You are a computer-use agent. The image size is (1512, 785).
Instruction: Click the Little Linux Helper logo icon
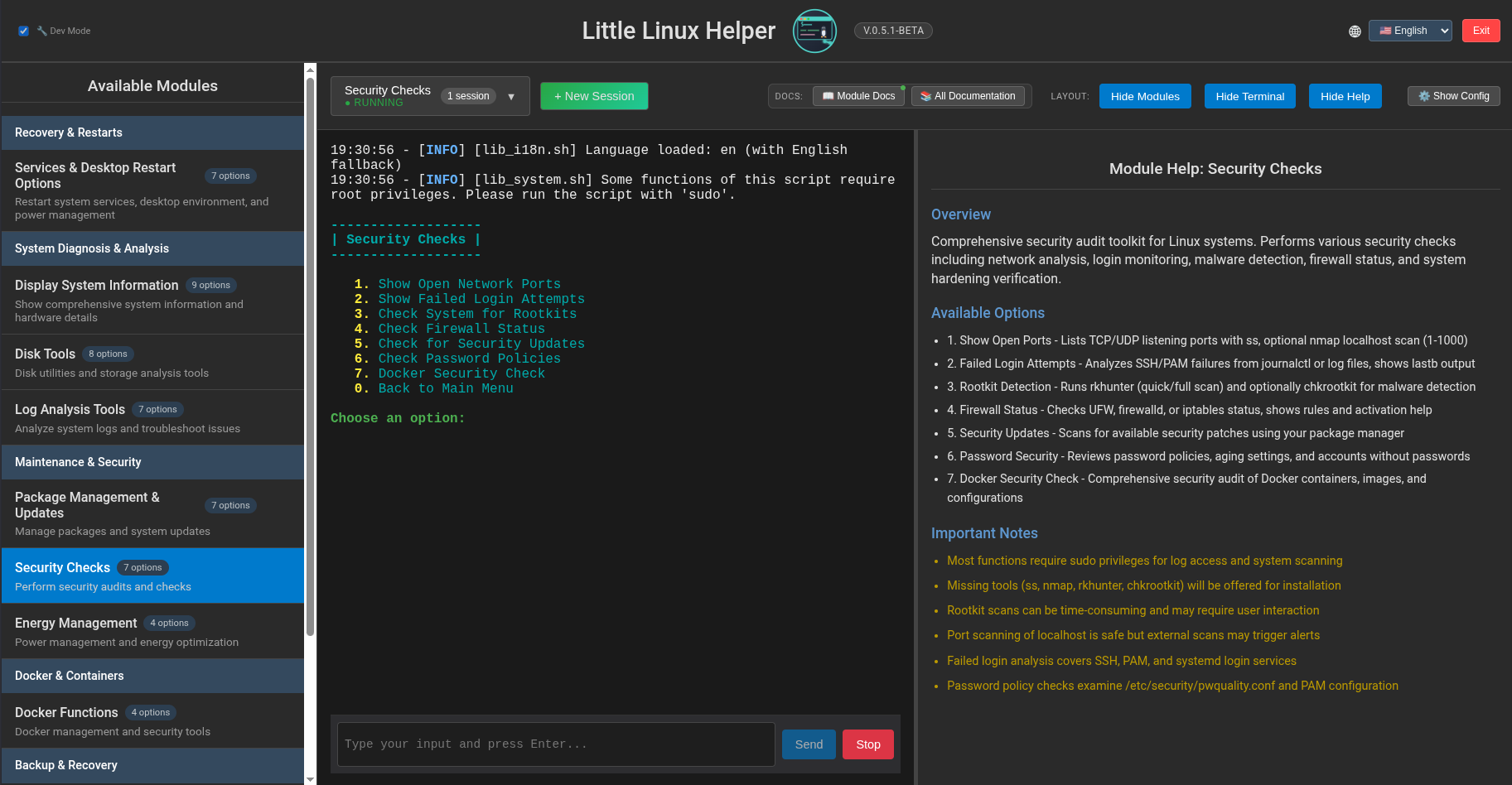814,31
